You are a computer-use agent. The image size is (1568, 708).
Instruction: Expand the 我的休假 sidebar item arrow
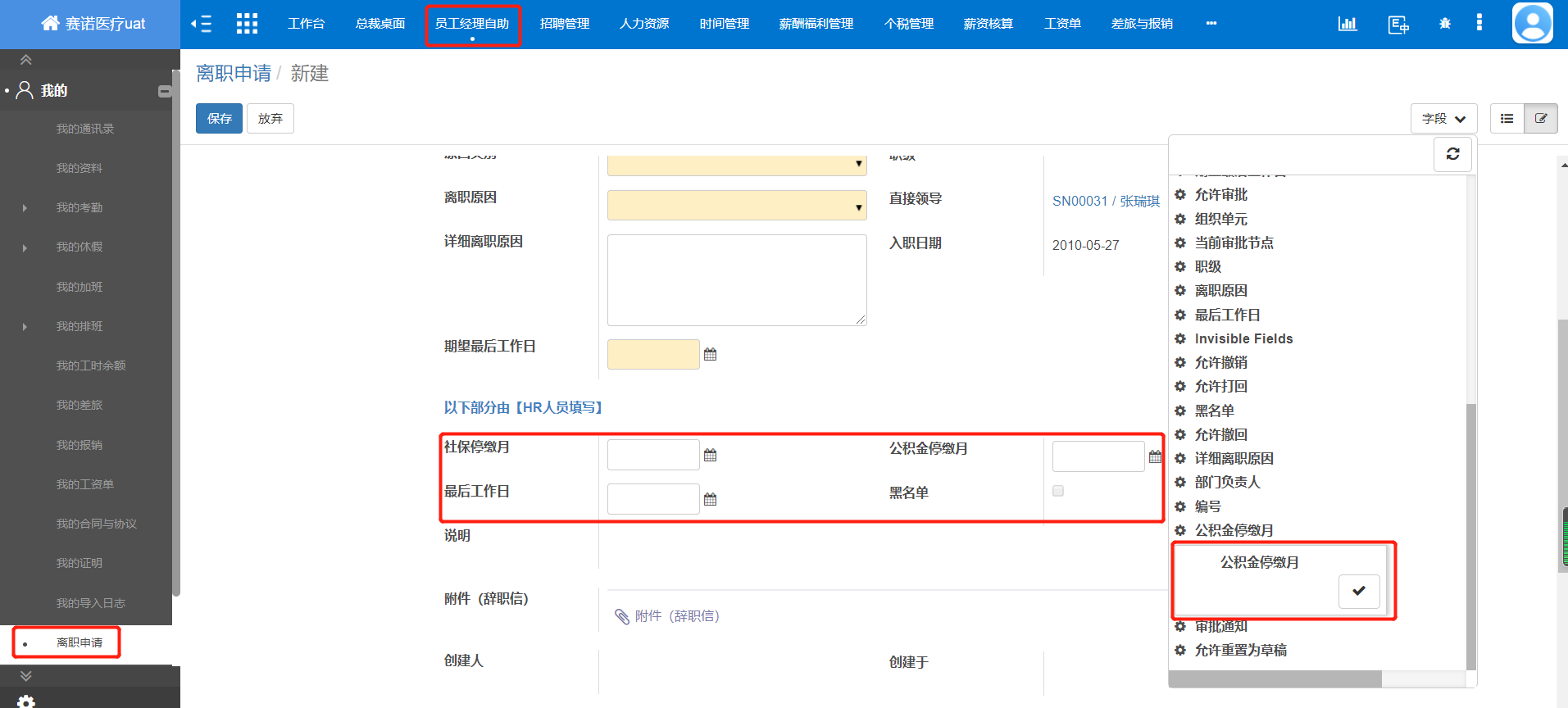25,247
